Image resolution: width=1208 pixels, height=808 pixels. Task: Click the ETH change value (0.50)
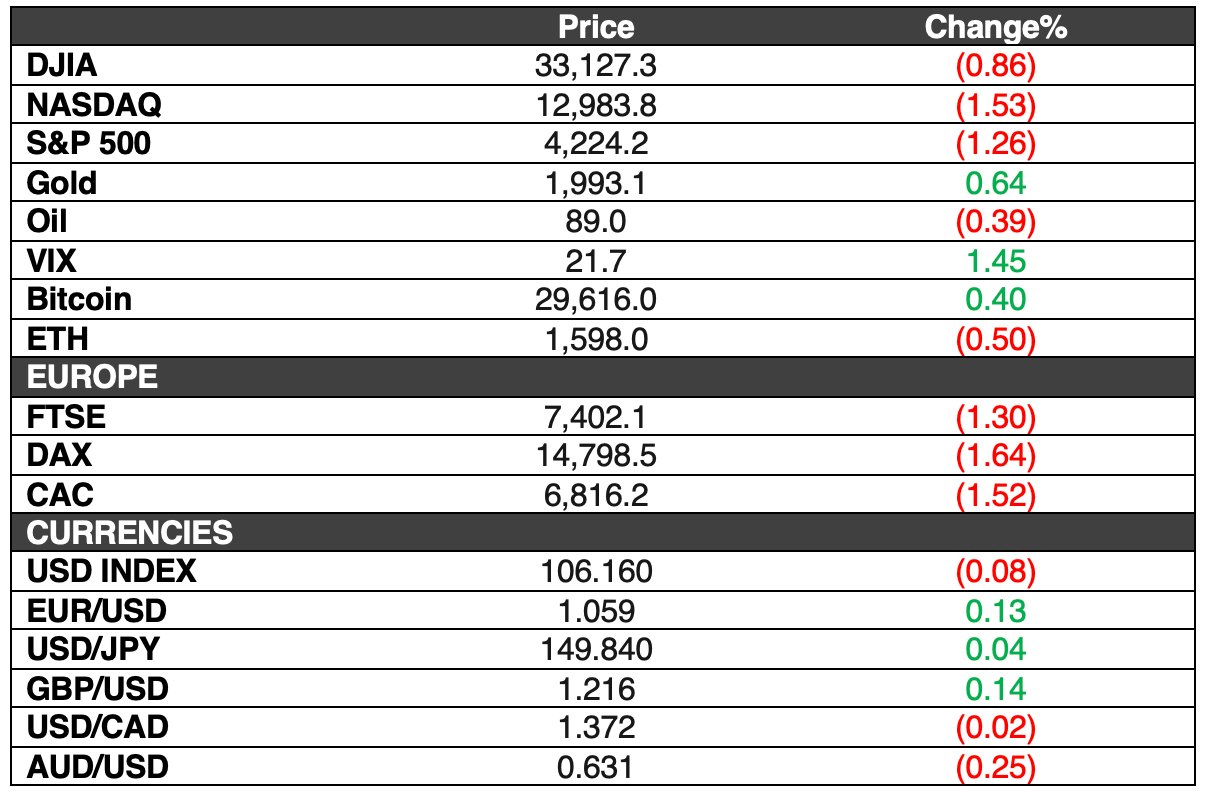[x=995, y=339]
